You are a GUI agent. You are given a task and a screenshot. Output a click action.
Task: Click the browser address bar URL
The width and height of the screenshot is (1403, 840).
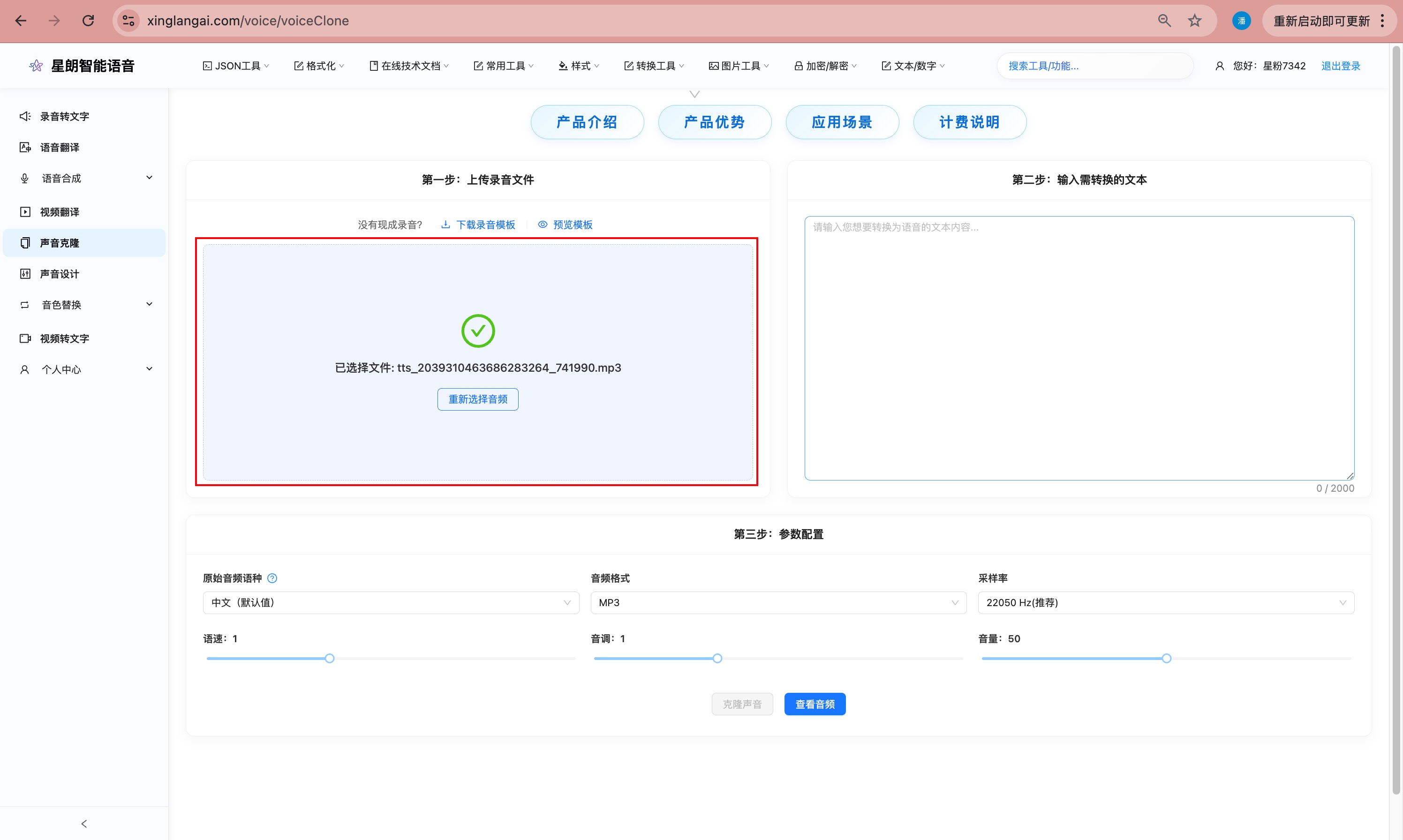[248, 21]
